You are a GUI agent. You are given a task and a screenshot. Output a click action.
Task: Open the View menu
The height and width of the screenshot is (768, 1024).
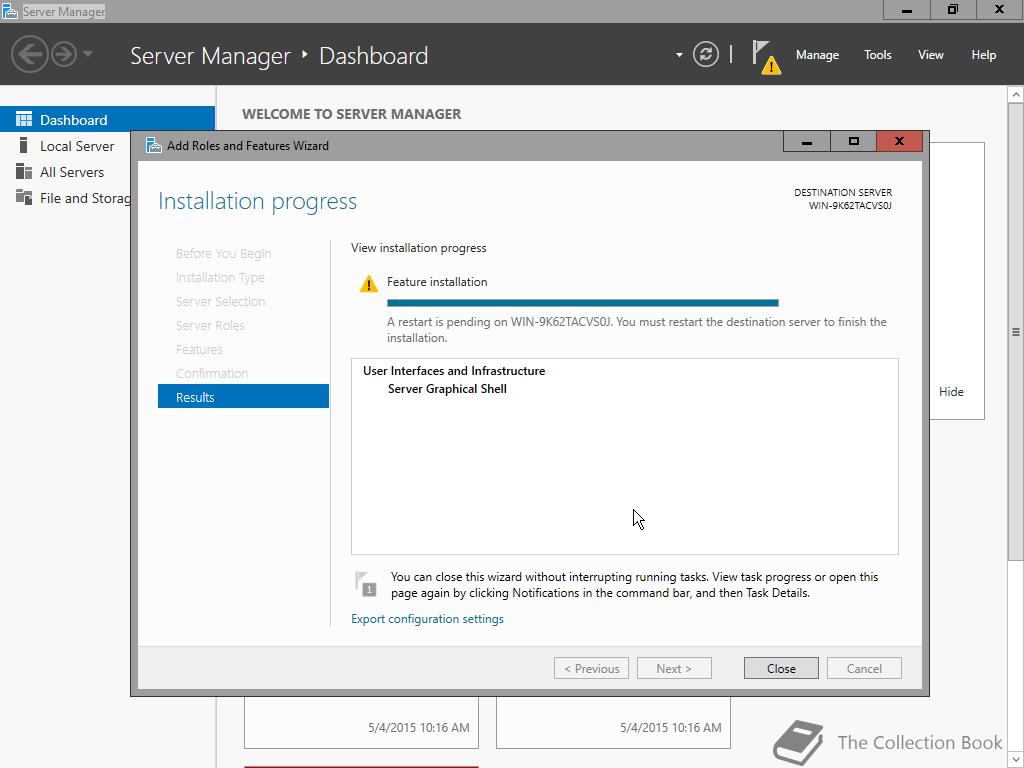(931, 55)
